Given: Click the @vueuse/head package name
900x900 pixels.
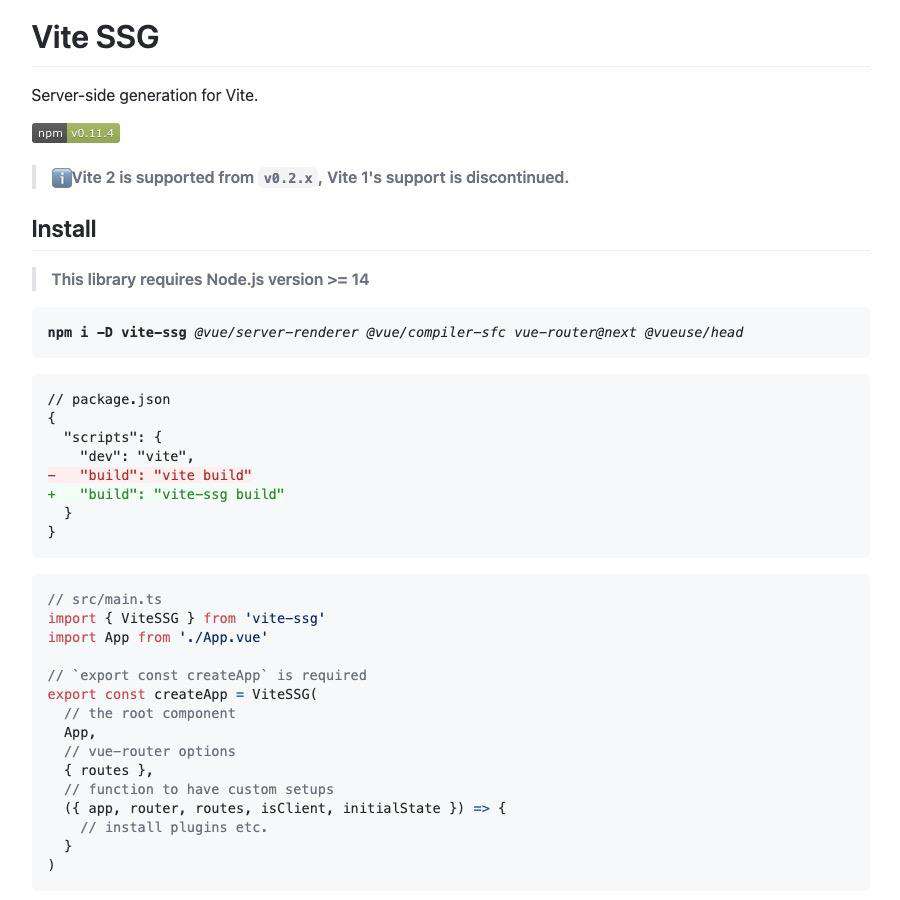Looking at the screenshot, I should point(694,332).
